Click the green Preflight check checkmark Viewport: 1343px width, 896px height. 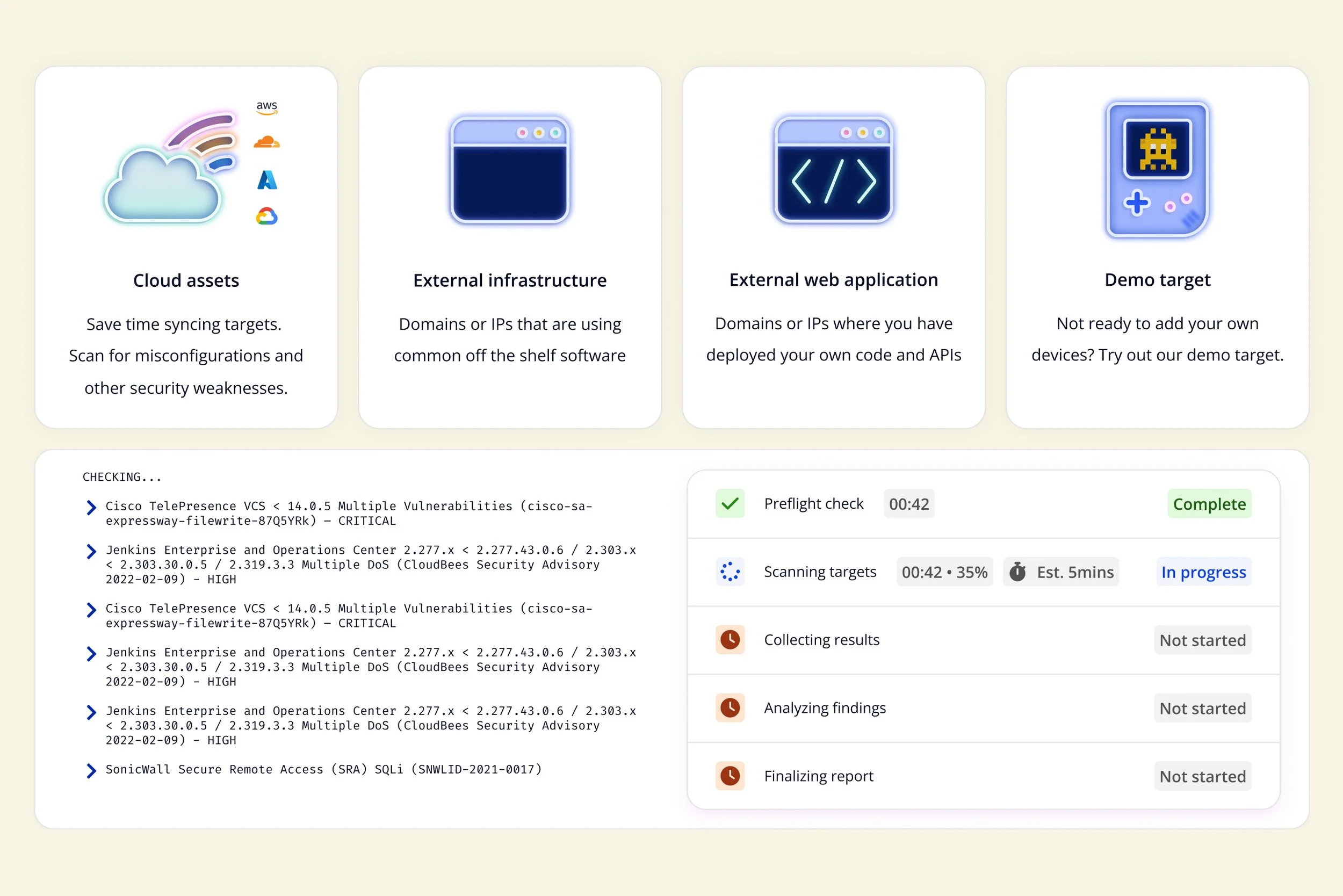(x=730, y=503)
